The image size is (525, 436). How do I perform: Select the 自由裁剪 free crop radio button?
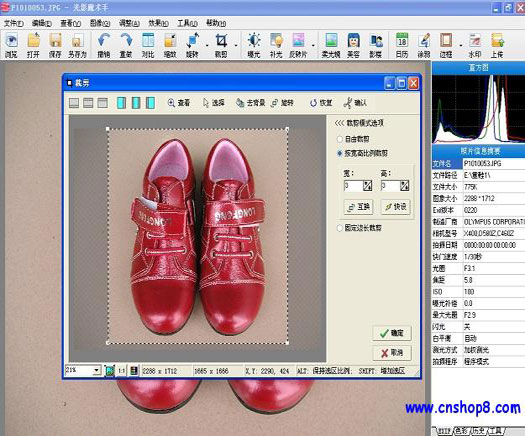340,139
